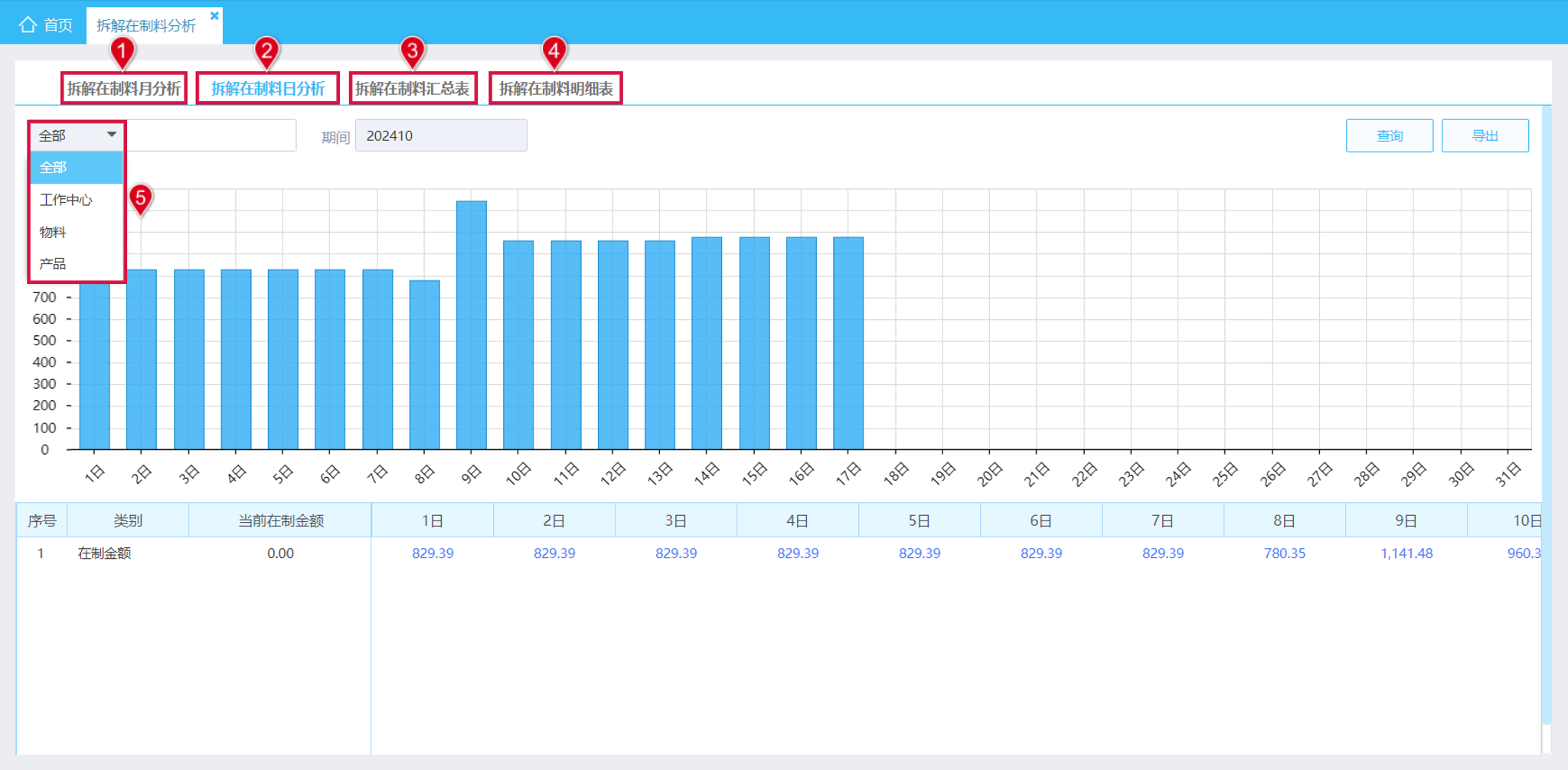Viewport: 1568px width, 770px height.
Task: Click the chart bar for 9日
Action: [472, 325]
